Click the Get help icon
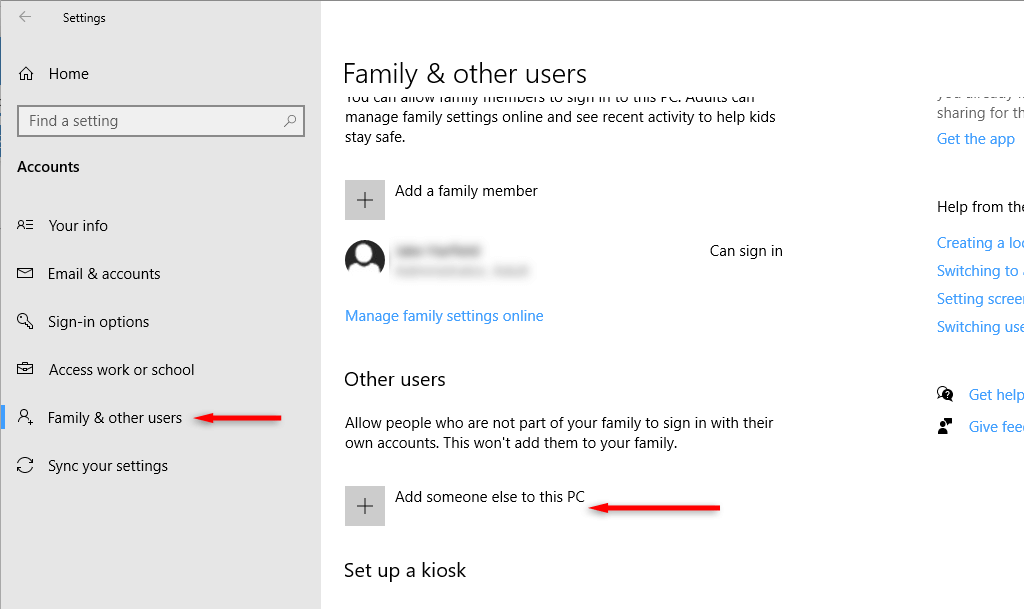This screenshot has height=609, width=1024. point(945,394)
